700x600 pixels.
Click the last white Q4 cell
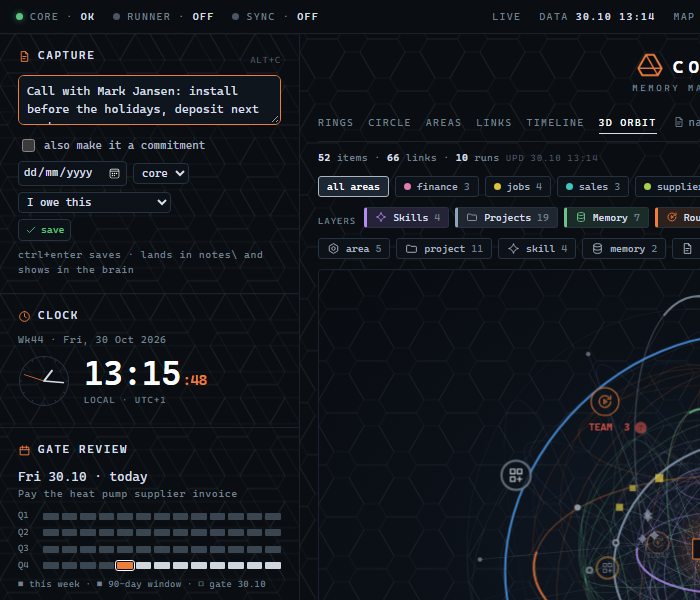(273, 565)
